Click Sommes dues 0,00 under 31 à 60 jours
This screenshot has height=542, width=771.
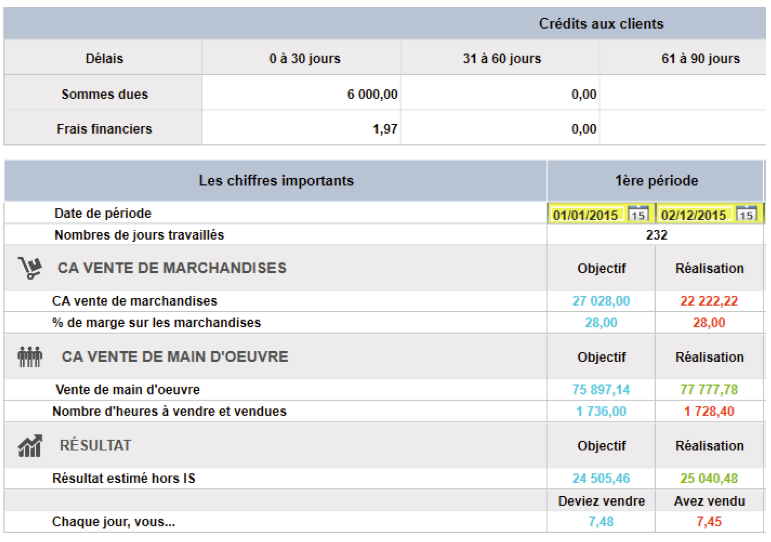pos(584,94)
